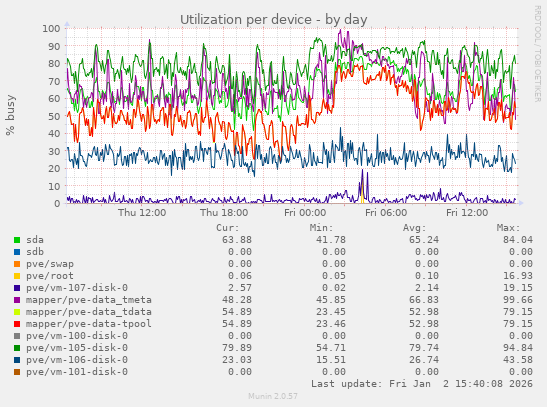Click vm-106-disk-0 current value 23.03
This screenshot has width=547, height=407.
point(237,360)
